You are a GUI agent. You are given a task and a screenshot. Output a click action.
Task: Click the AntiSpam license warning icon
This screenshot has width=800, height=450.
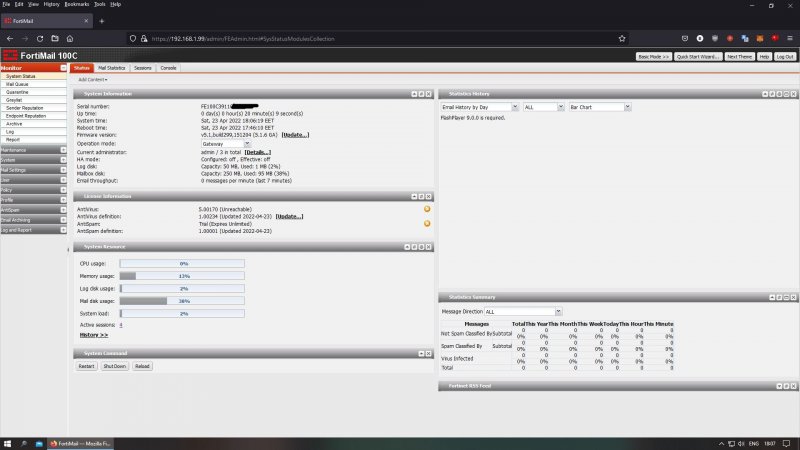[427, 223]
